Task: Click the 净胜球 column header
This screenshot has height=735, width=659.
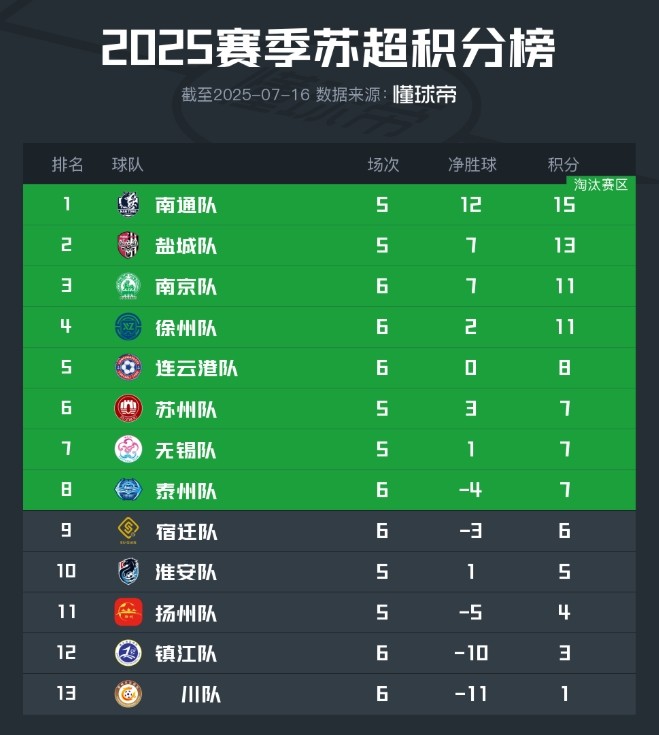Action: coord(472,164)
